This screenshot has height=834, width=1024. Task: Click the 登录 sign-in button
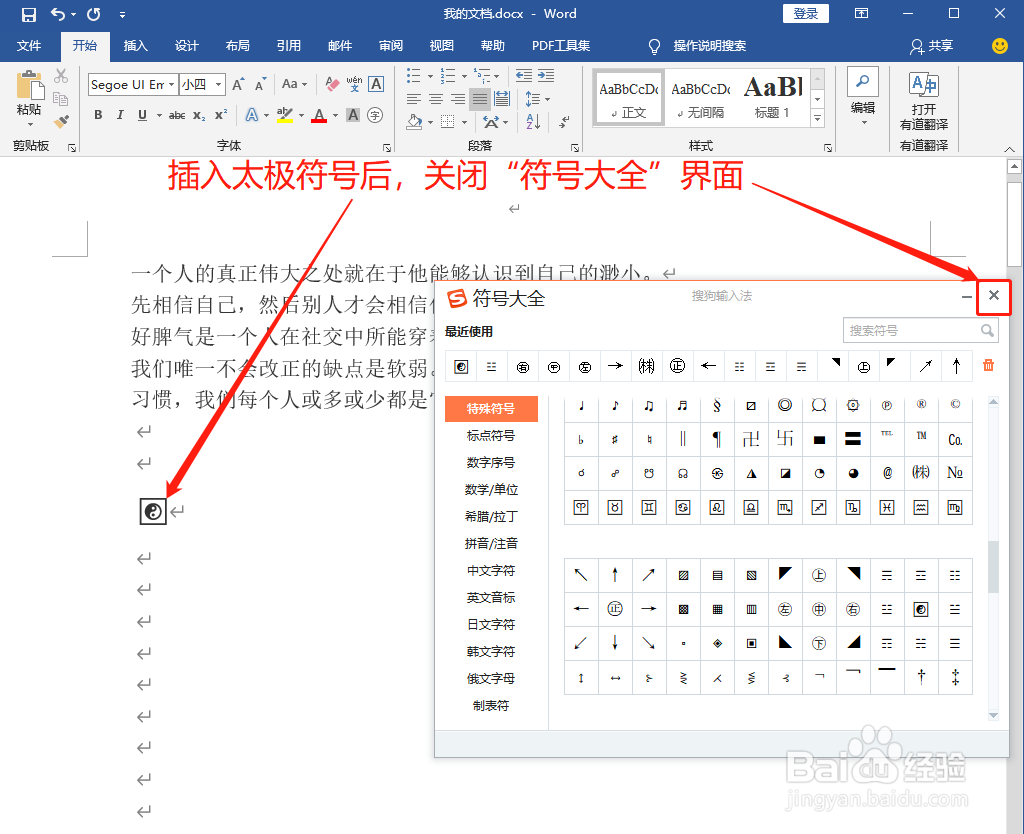[x=806, y=14]
